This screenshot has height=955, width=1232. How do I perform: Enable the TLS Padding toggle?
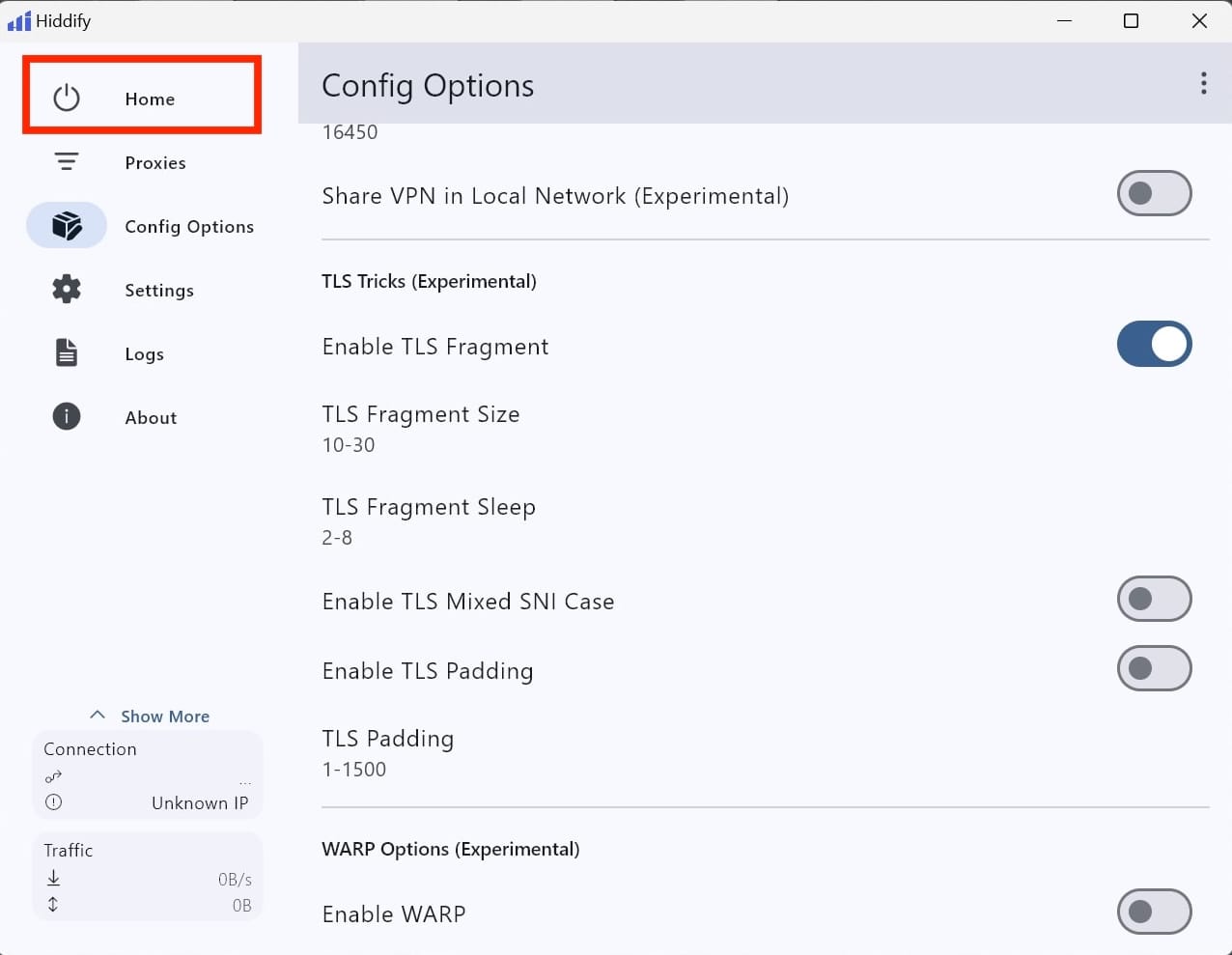click(x=1154, y=669)
